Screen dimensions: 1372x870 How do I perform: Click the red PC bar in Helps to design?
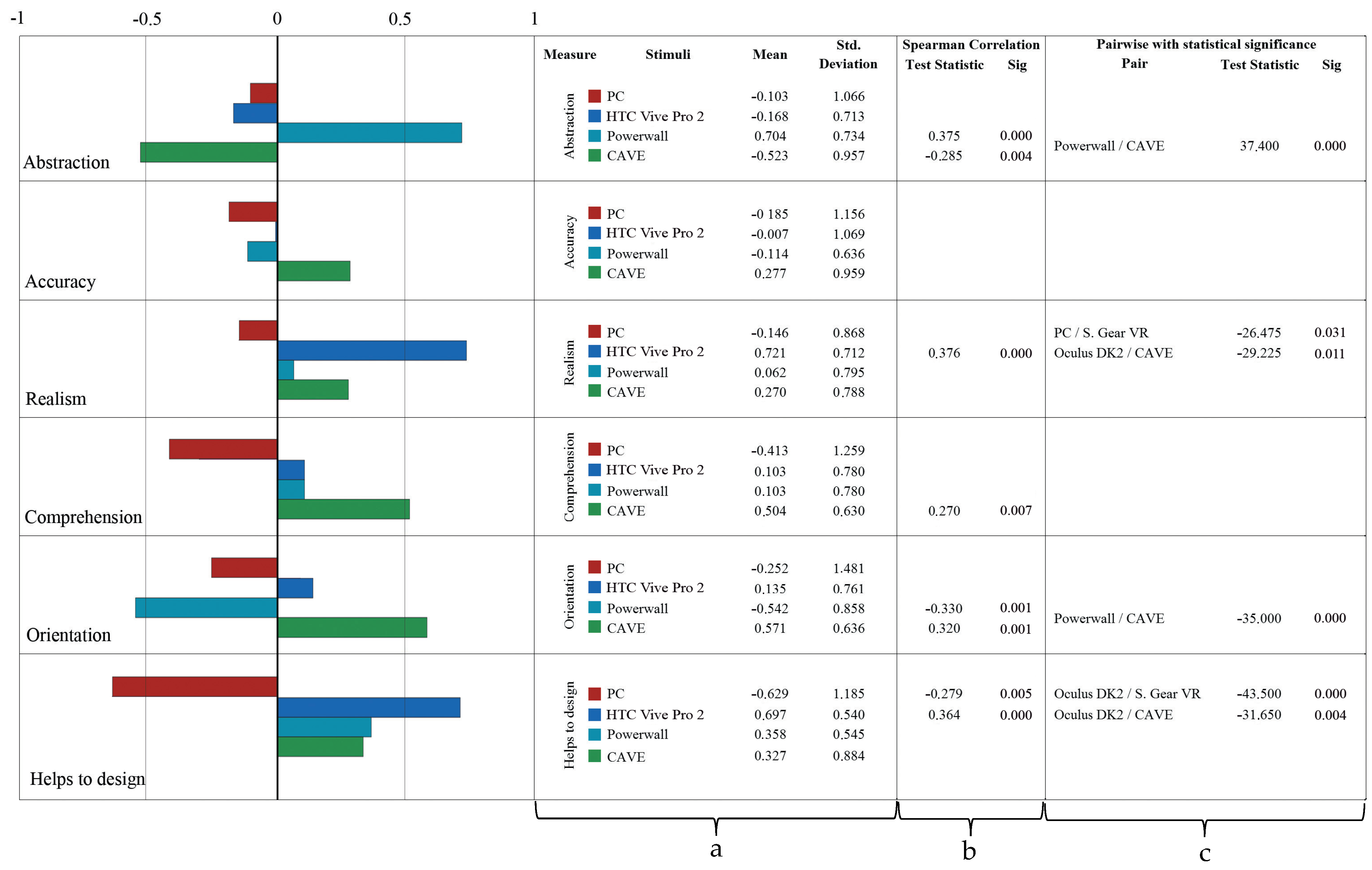(x=194, y=687)
